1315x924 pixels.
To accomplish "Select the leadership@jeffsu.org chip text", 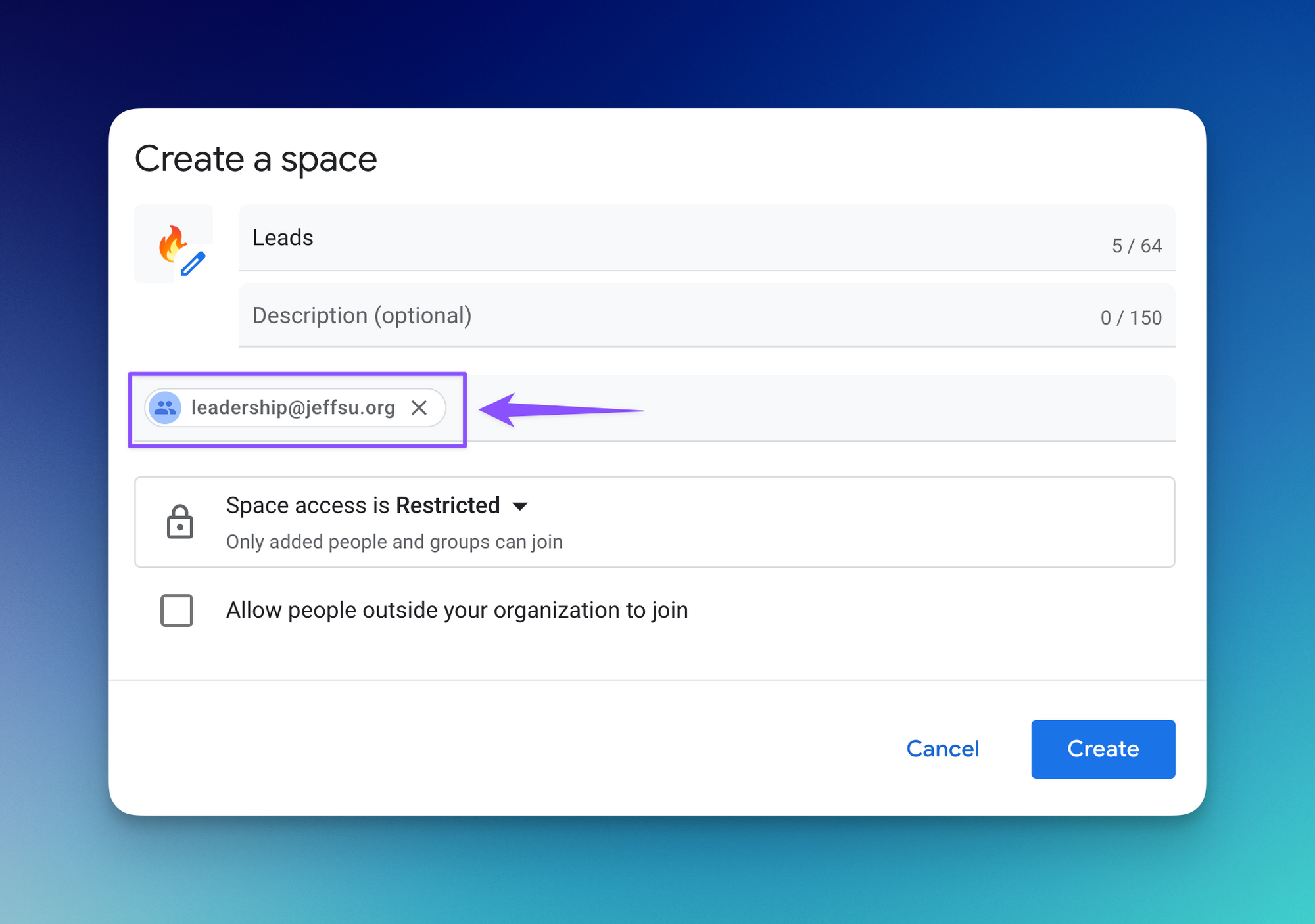I will pos(293,408).
